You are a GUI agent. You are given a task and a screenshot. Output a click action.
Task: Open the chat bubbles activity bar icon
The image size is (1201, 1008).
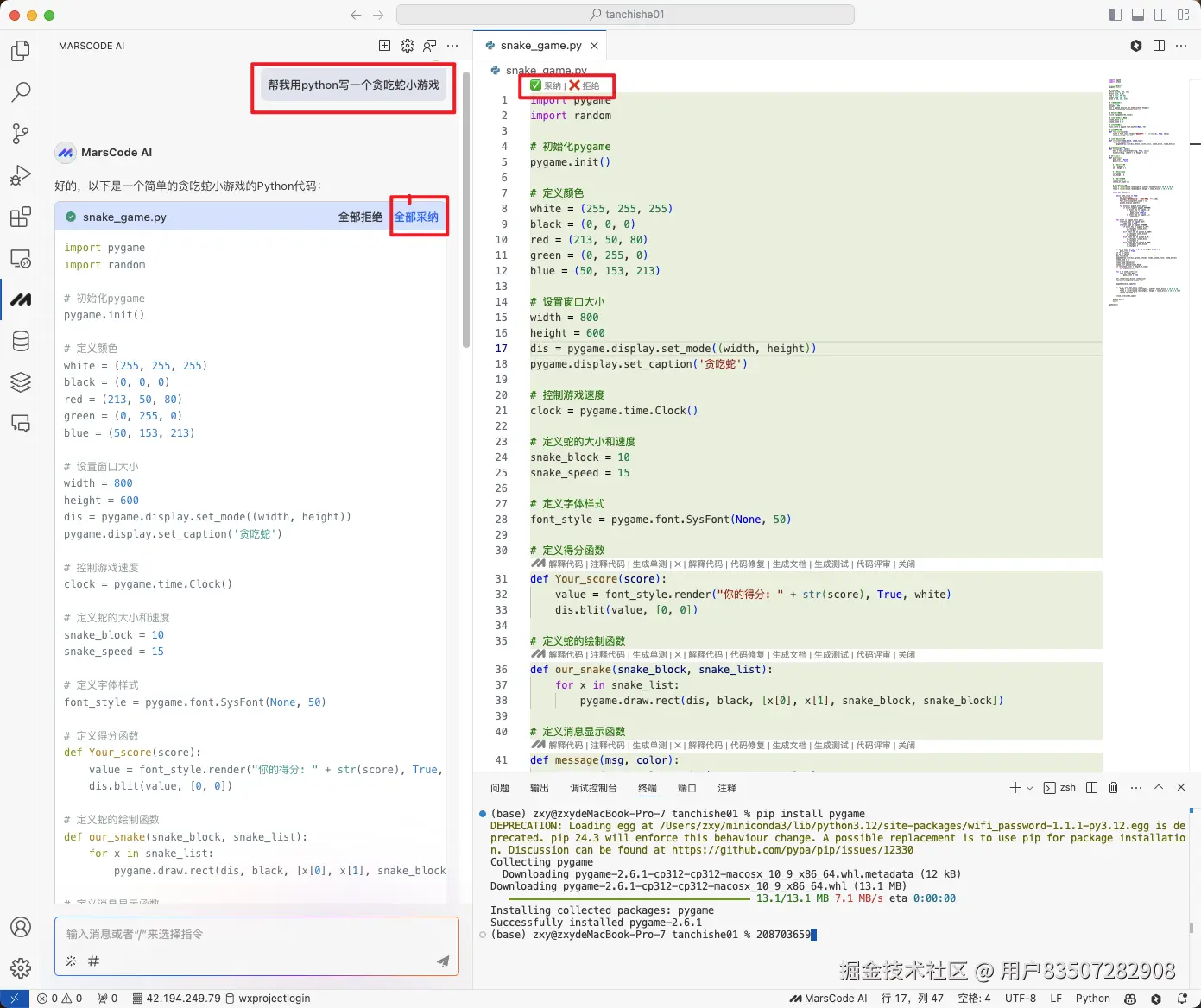[21, 423]
